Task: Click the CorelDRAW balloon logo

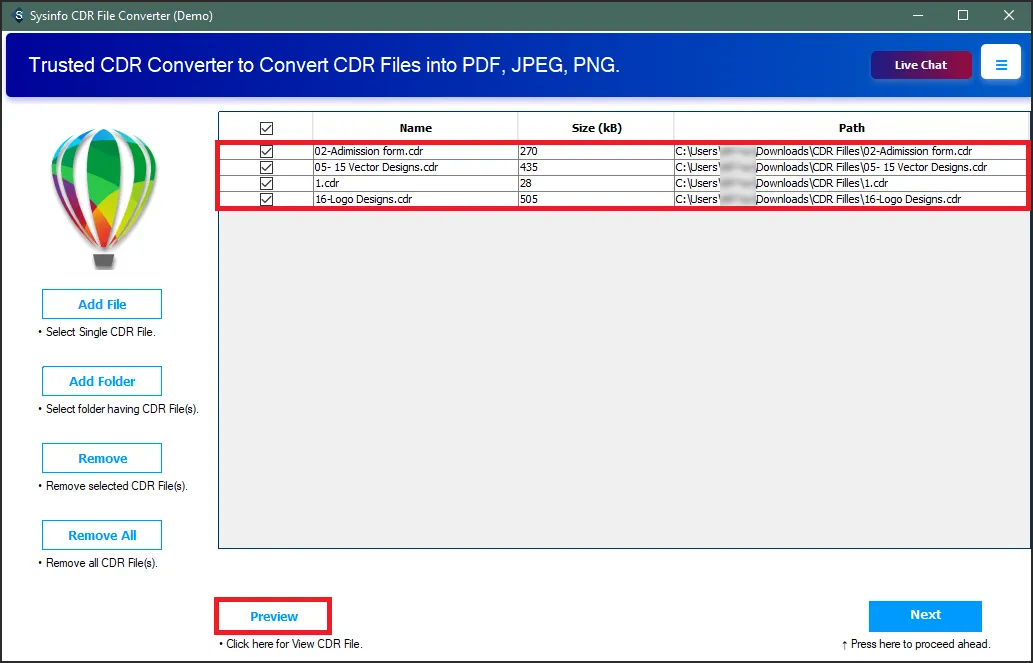Action: (104, 198)
